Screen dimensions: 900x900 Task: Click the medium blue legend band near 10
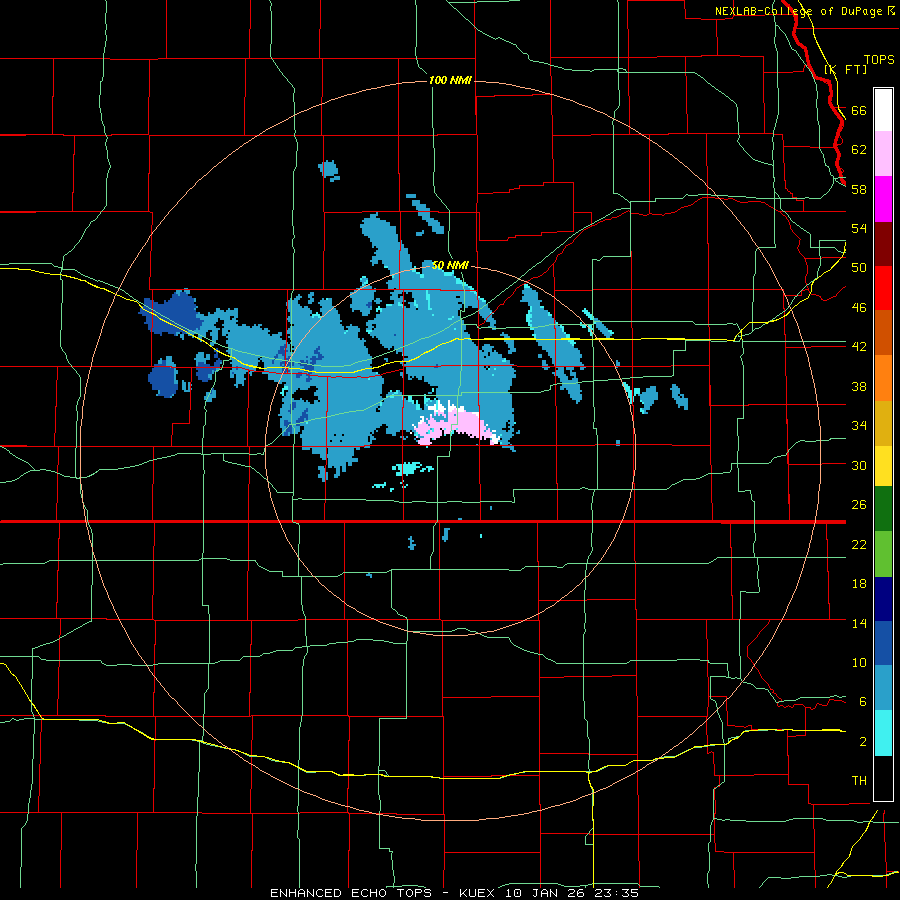click(883, 643)
